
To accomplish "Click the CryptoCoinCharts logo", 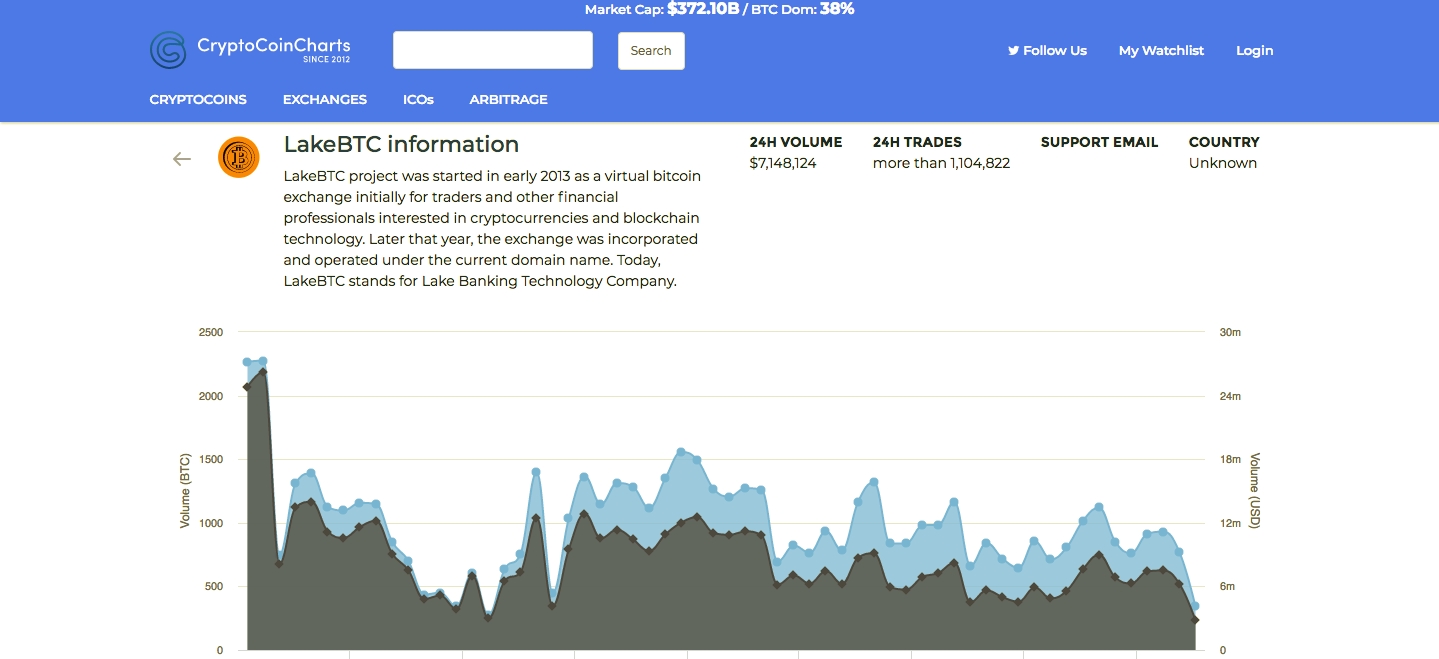I will (x=250, y=50).
